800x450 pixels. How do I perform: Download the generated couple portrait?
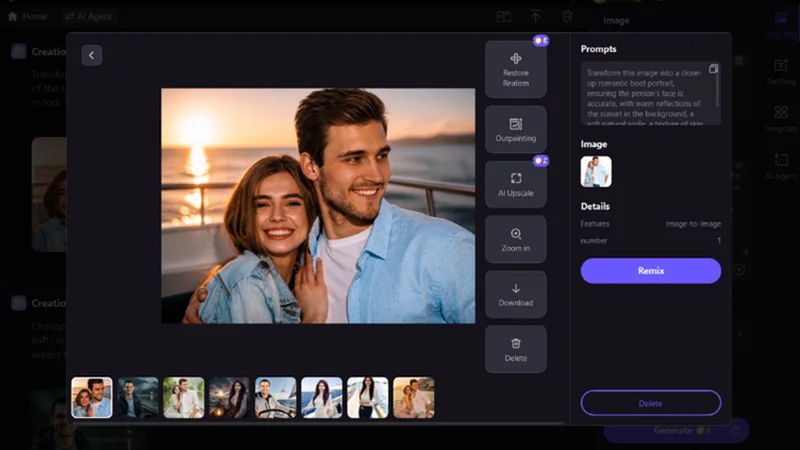coord(516,294)
